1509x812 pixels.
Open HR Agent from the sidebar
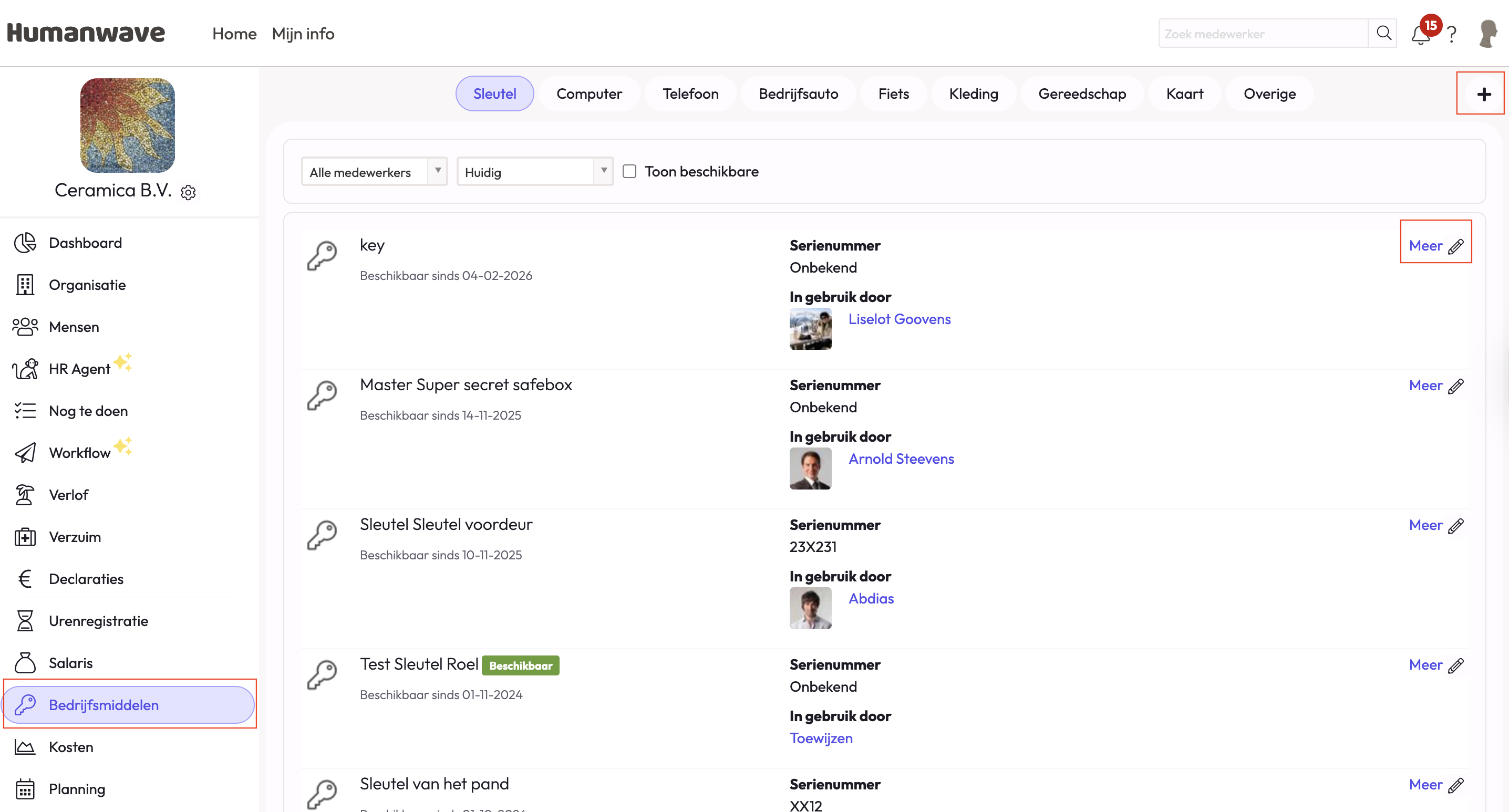(79, 369)
